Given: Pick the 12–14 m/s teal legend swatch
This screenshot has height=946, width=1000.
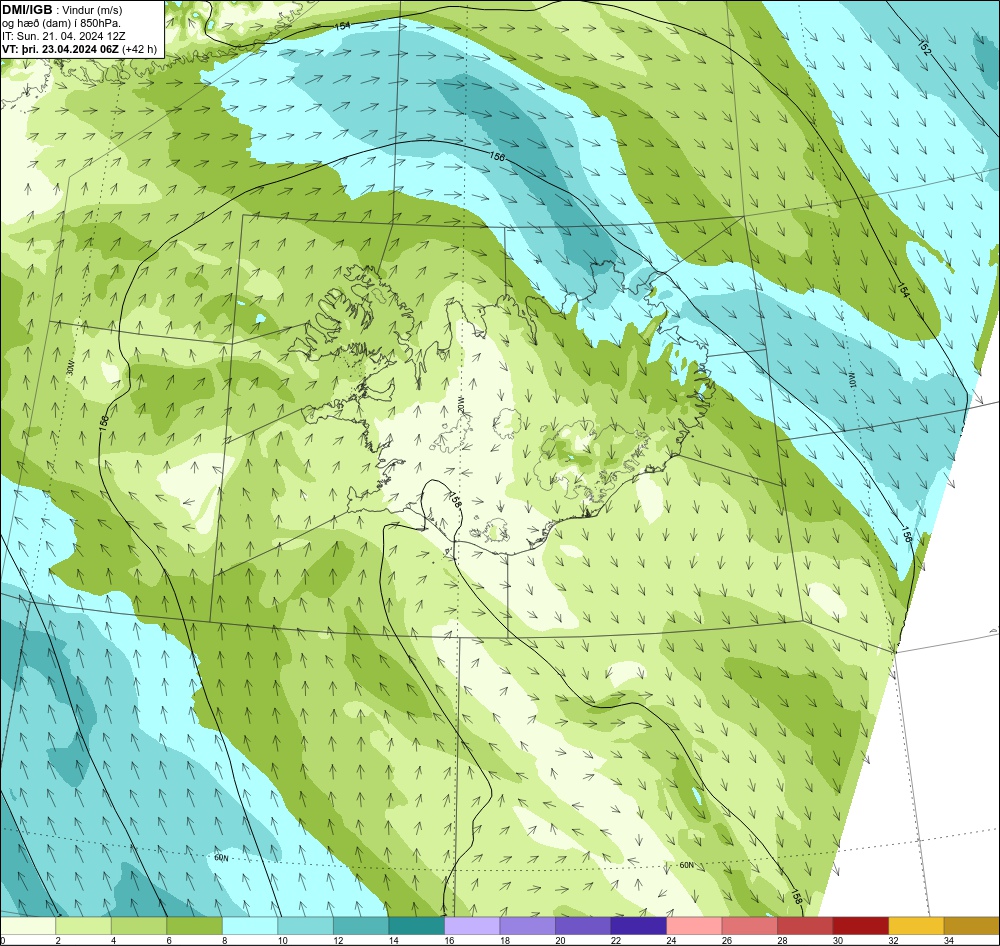Looking at the screenshot, I should pyautogui.click(x=361, y=926).
